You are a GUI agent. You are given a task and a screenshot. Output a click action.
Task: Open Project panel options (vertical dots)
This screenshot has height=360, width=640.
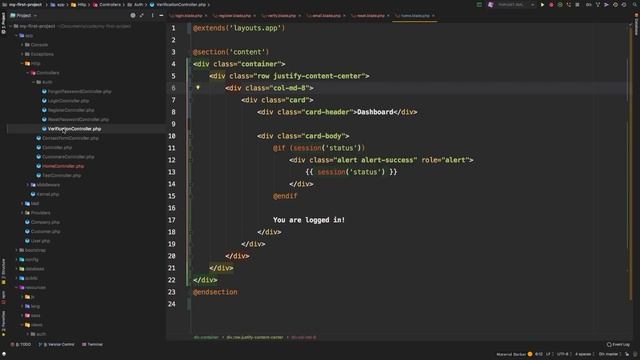click(x=152, y=16)
